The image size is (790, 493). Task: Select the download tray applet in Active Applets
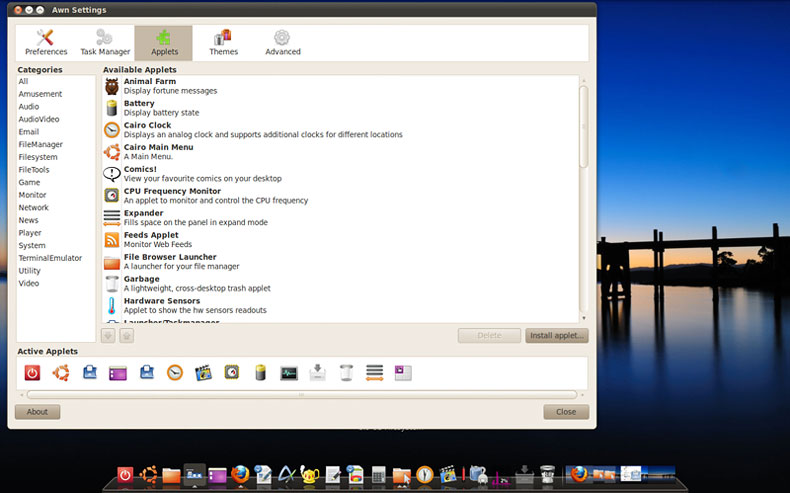(317, 373)
